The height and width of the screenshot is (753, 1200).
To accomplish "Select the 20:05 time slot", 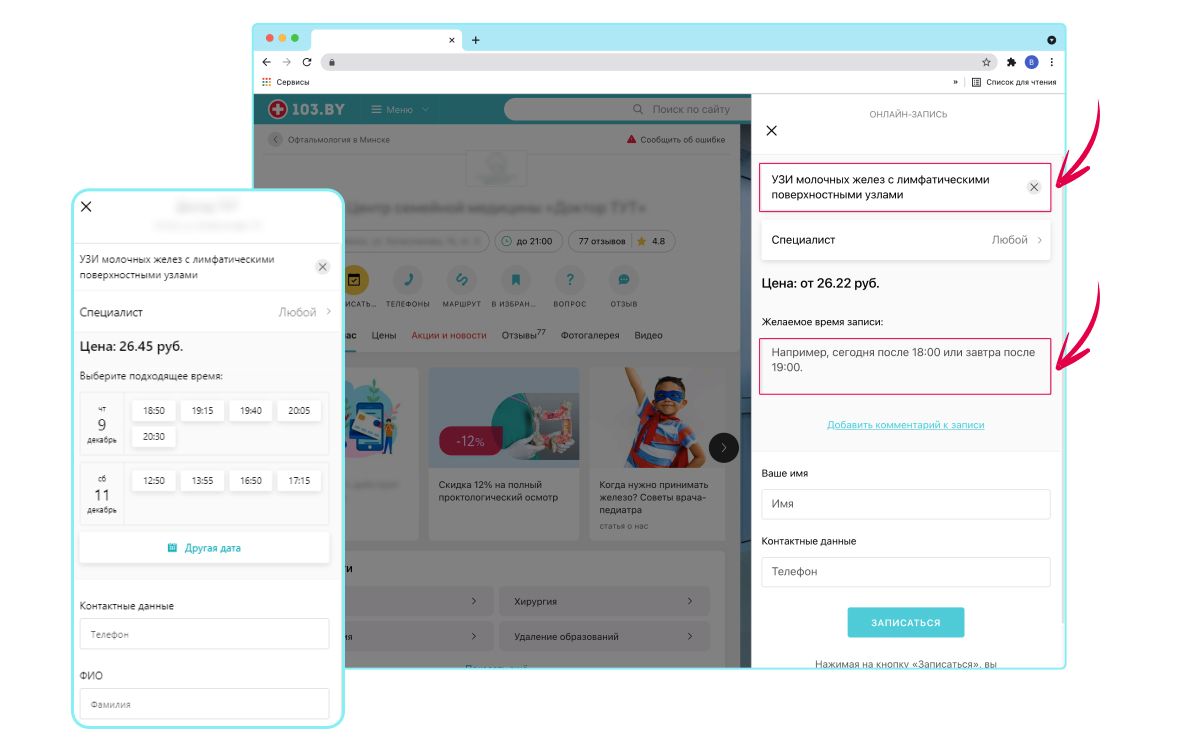I will pos(299,411).
